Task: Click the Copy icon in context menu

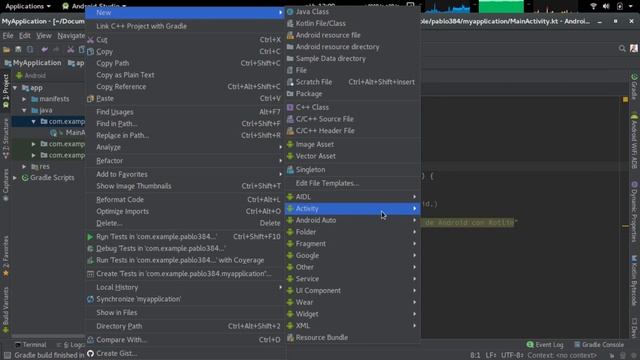Action: point(91,52)
